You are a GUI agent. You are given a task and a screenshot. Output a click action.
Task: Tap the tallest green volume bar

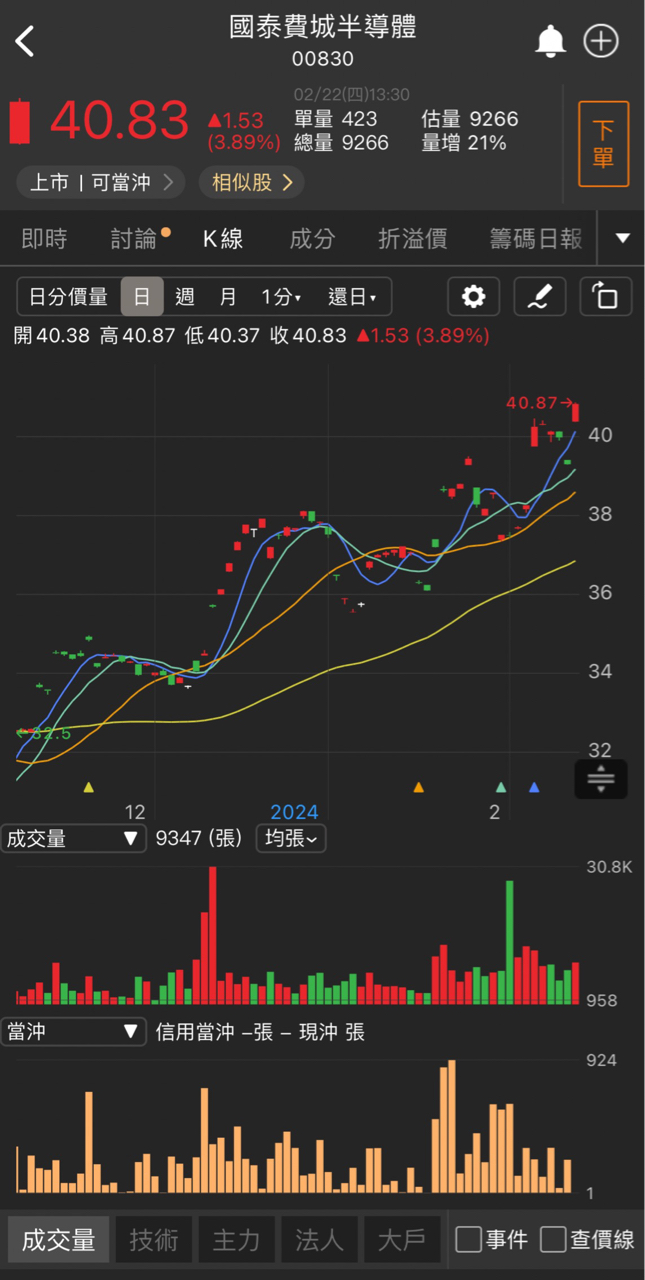[510, 942]
